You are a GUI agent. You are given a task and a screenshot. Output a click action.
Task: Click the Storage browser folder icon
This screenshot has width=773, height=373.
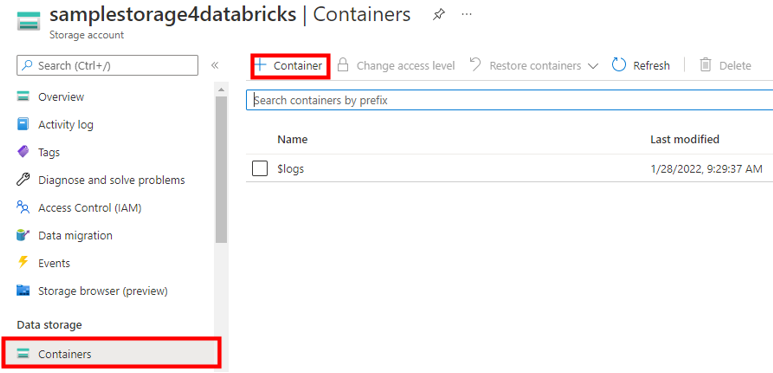(23, 291)
